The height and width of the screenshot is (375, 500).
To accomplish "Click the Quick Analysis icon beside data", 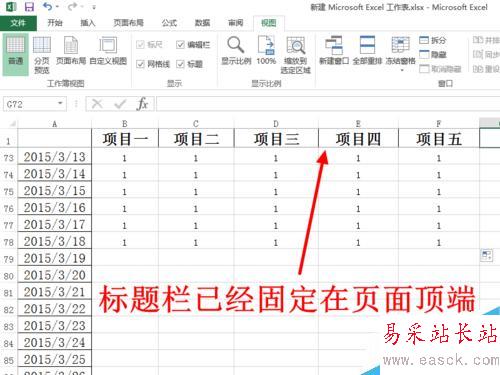I will [x=486, y=256].
